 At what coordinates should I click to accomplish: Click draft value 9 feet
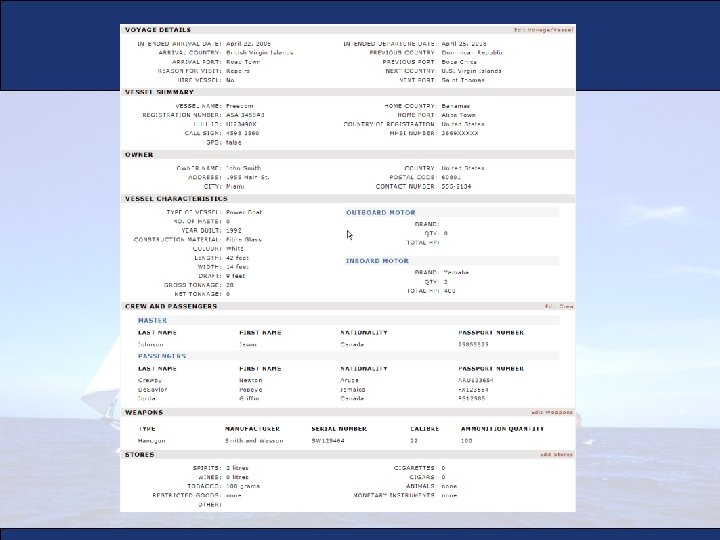236,276
